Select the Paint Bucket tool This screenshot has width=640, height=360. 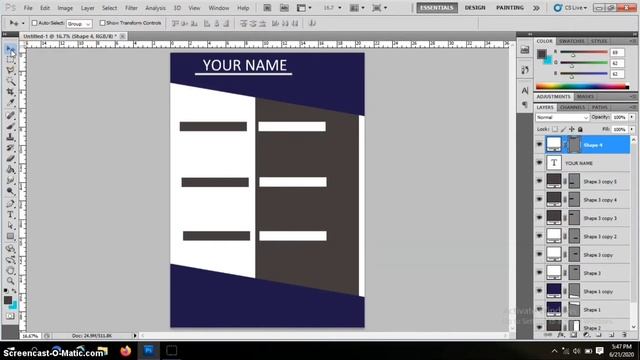click(x=10, y=169)
